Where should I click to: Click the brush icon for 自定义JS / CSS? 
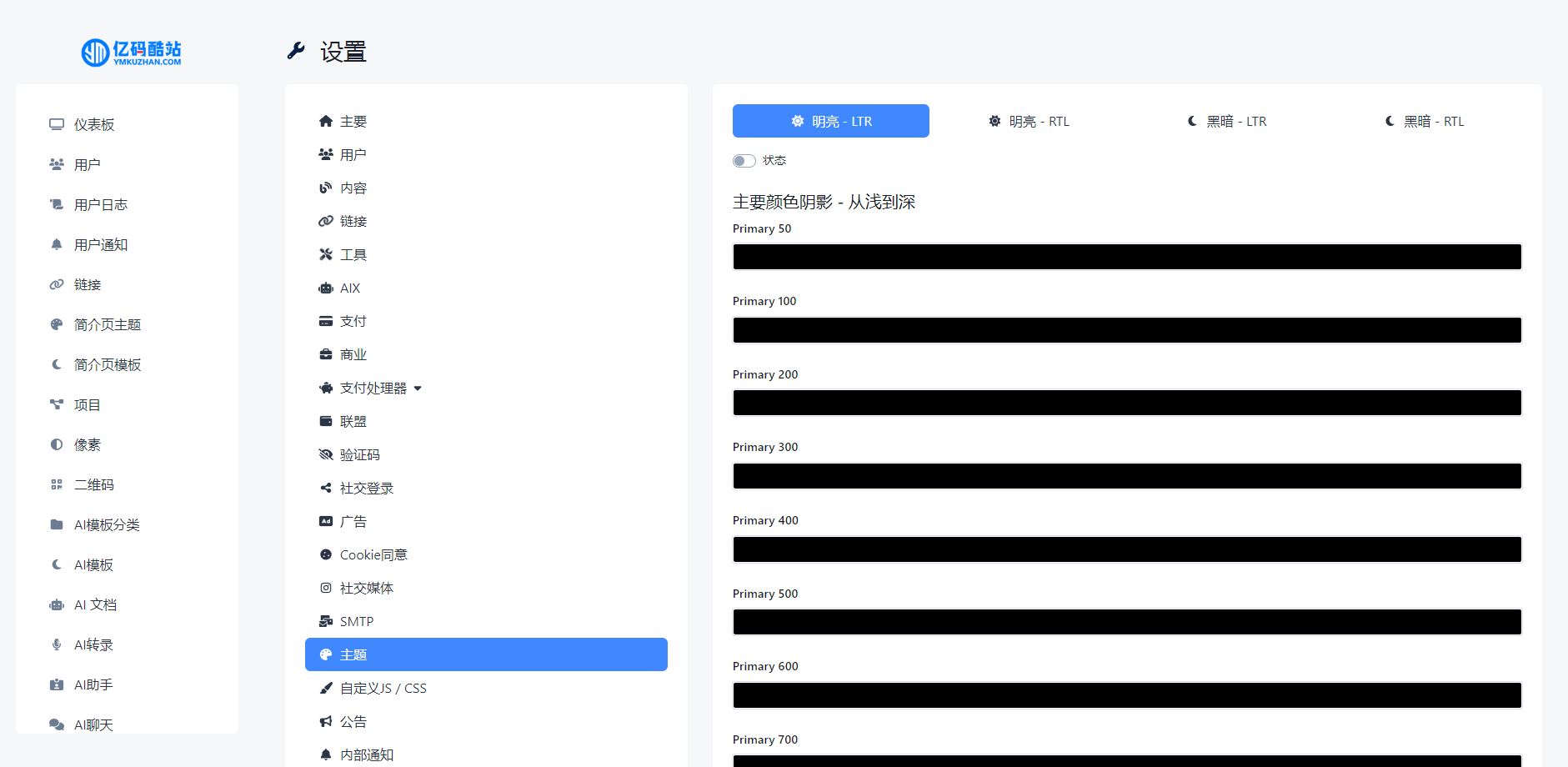(x=326, y=688)
